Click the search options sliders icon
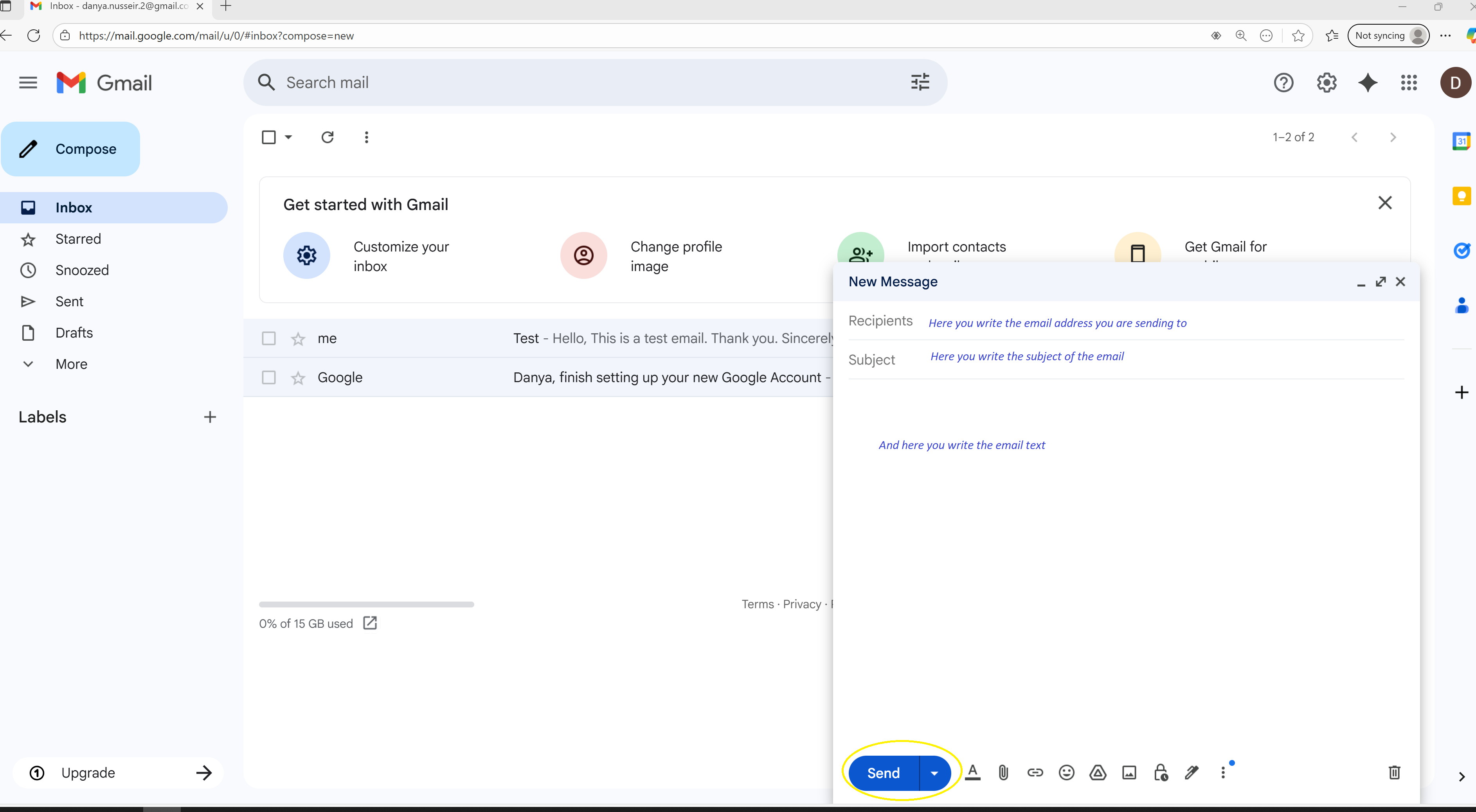 [x=920, y=83]
